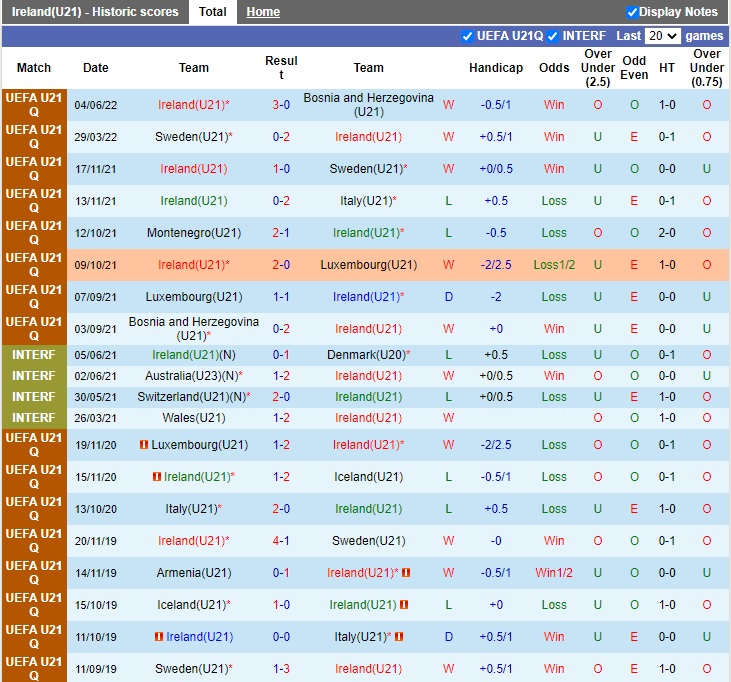
Task: Open the Denmark(U20) team link
Action: (x=366, y=355)
